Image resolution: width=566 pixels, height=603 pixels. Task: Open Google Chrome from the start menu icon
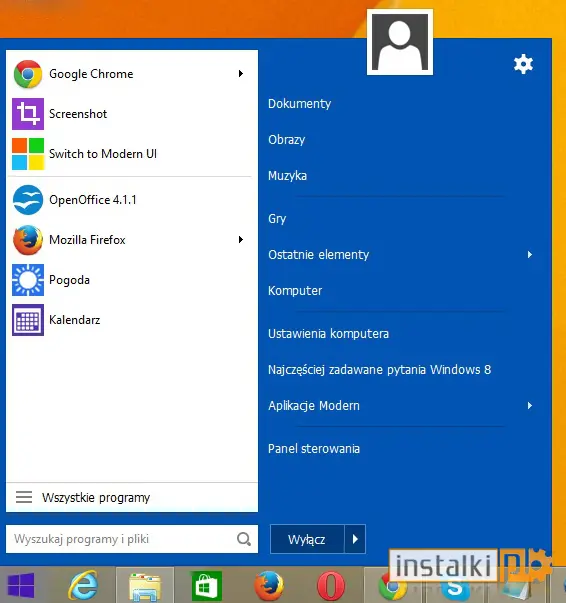tap(28, 74)
